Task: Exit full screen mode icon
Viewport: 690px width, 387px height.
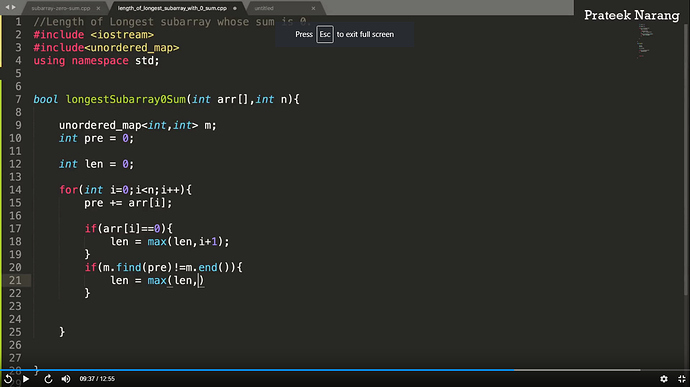Action: [682, 379]
